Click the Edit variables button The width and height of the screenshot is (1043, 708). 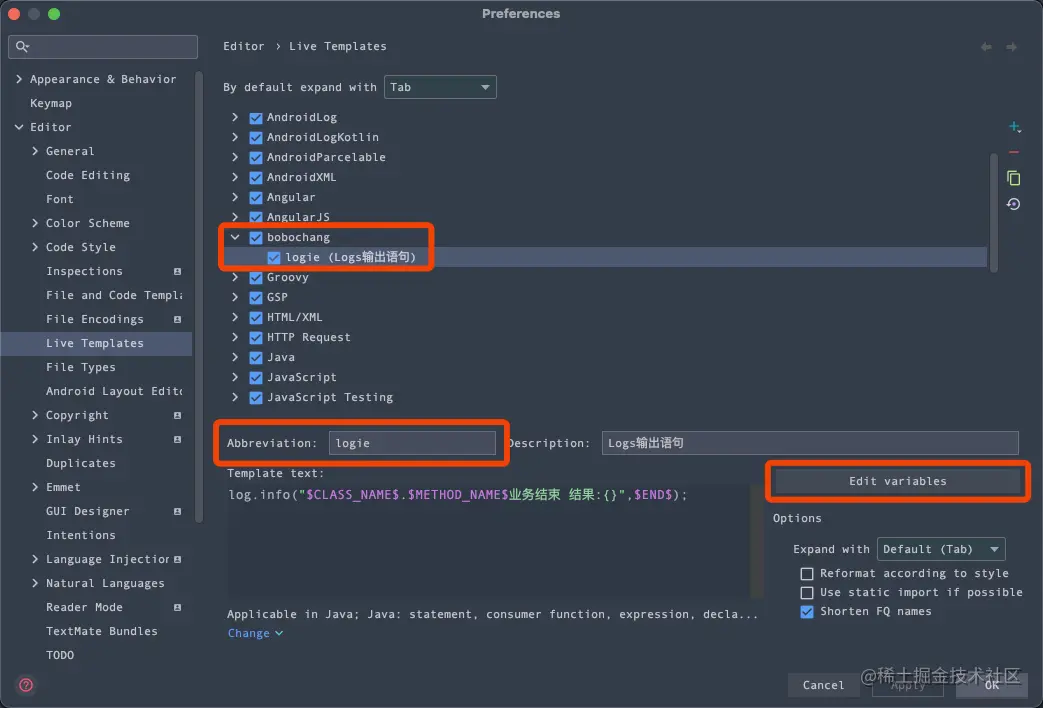[x=897, y=481]
